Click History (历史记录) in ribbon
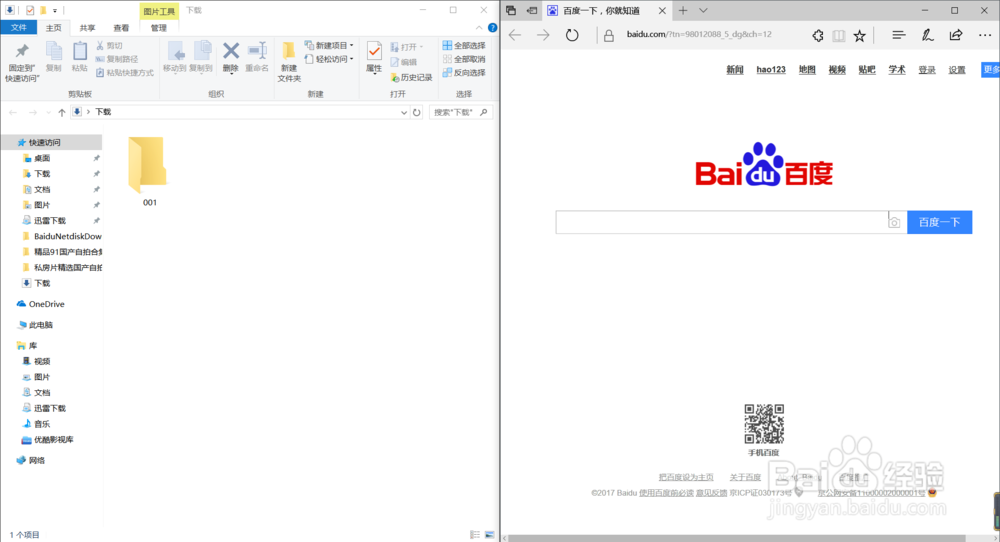The image size is (1000, 542). point(411,77)
